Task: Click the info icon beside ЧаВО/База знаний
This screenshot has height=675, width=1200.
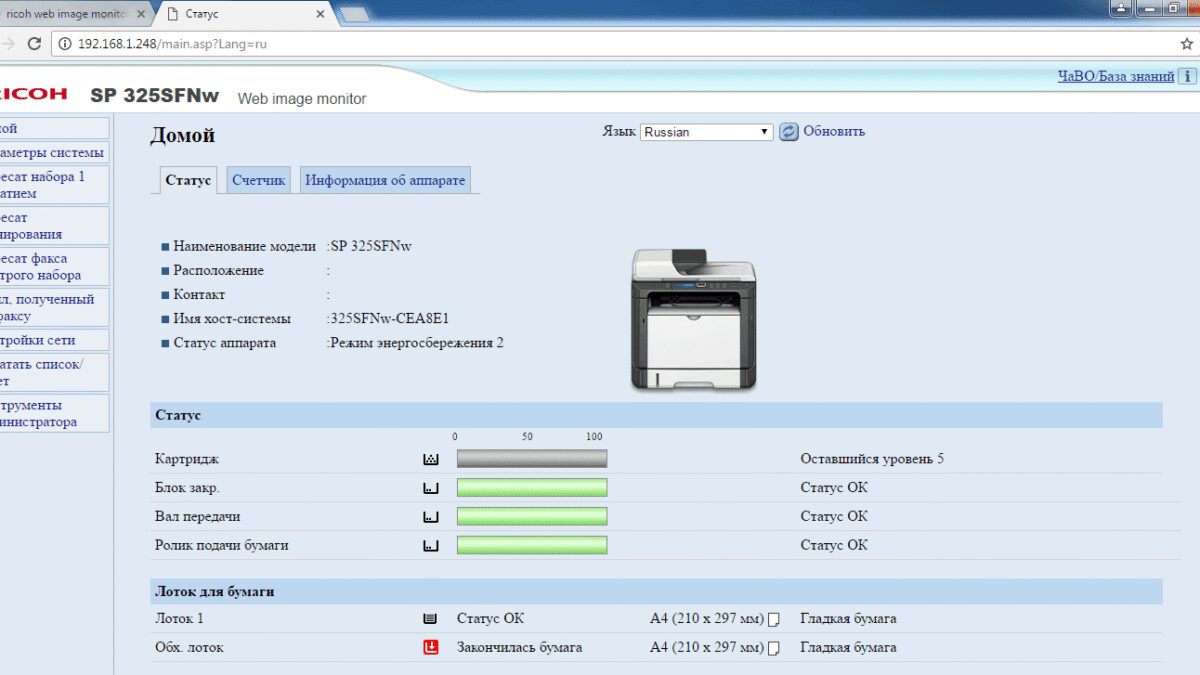Action: [x=1188, y=76]
